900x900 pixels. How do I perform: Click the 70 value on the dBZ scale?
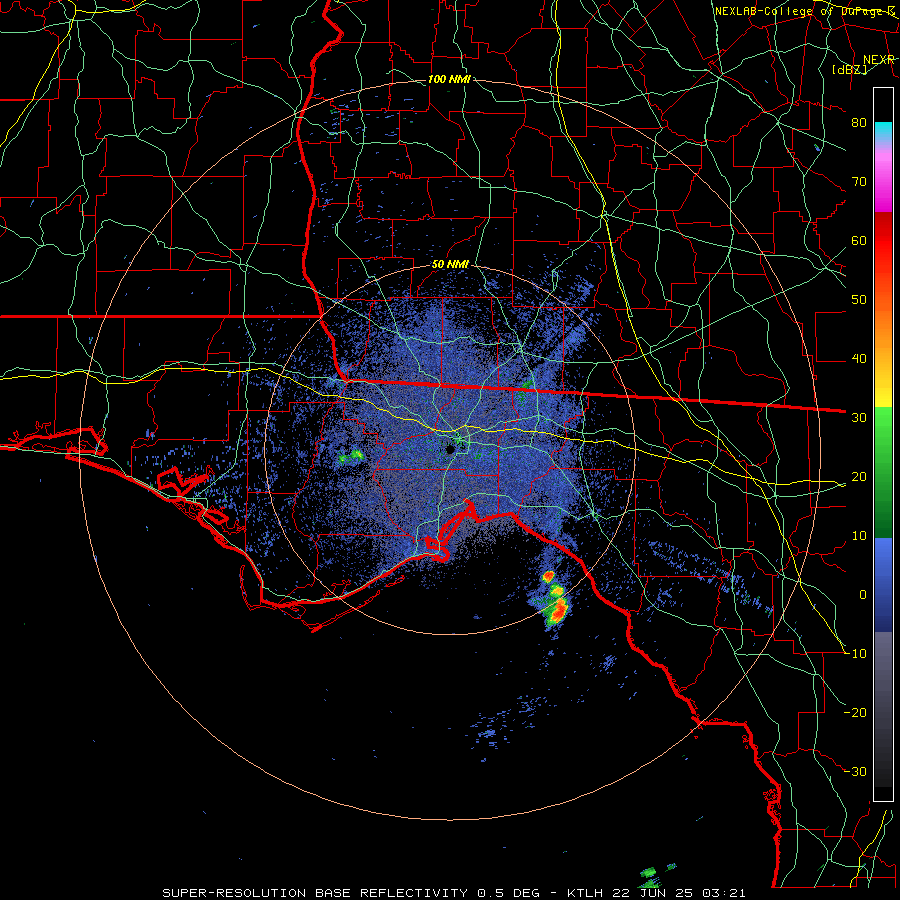(859, 182)
